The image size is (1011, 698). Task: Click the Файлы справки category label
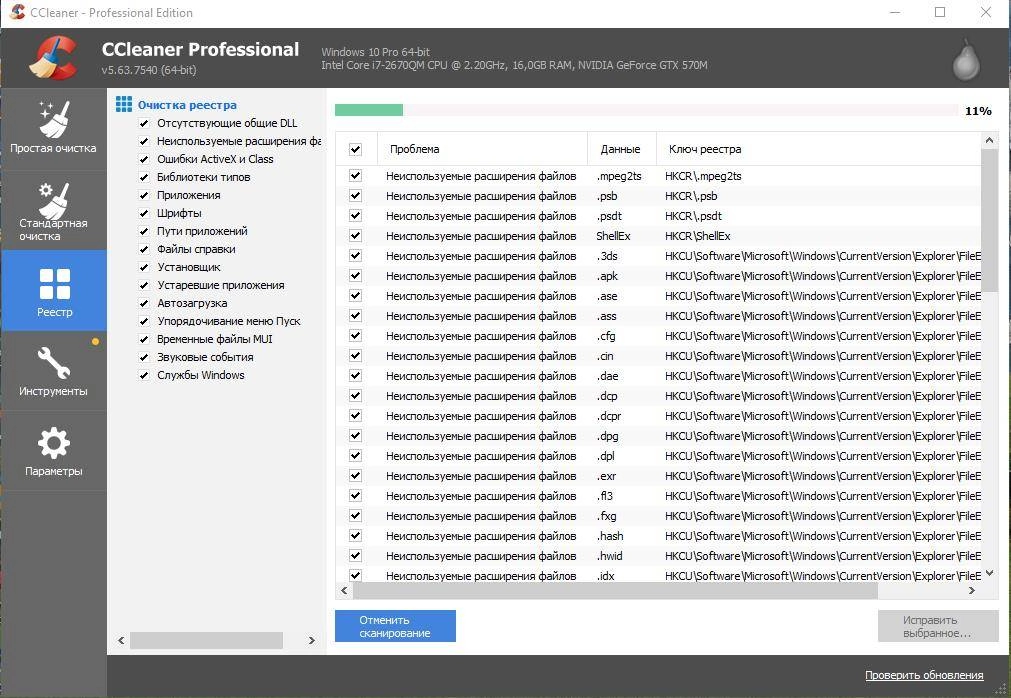point(196,249)
